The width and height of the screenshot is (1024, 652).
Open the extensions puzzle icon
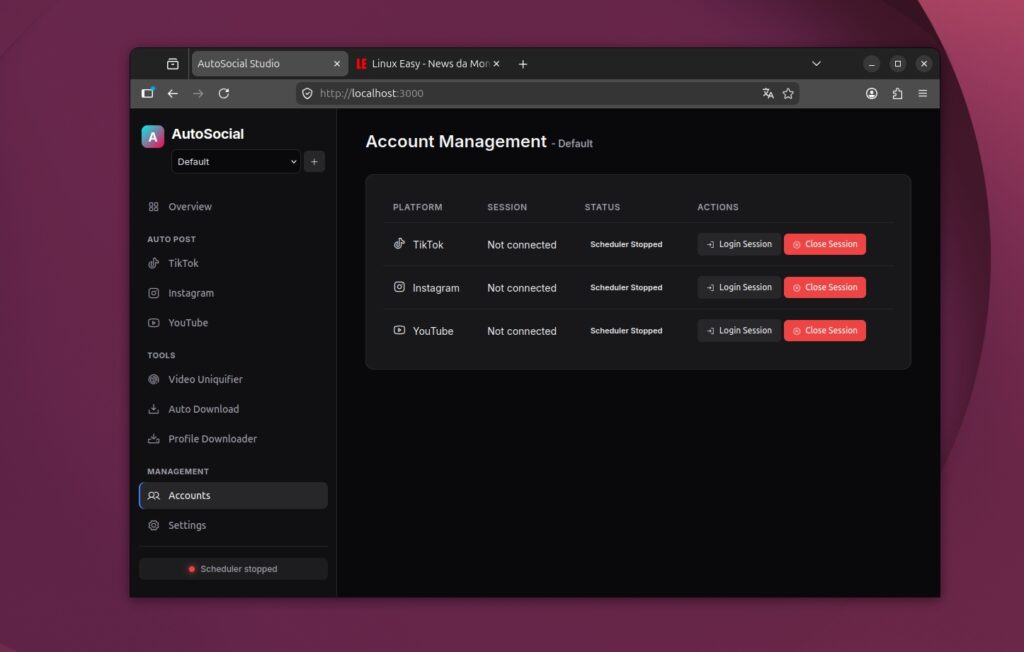(x=897, y=93)
